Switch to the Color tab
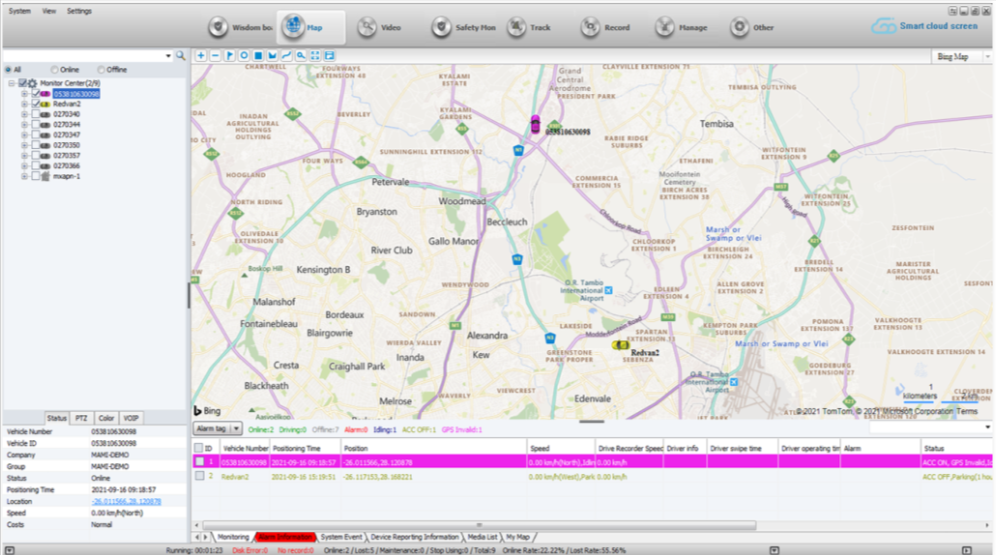 tap(106, 417)
